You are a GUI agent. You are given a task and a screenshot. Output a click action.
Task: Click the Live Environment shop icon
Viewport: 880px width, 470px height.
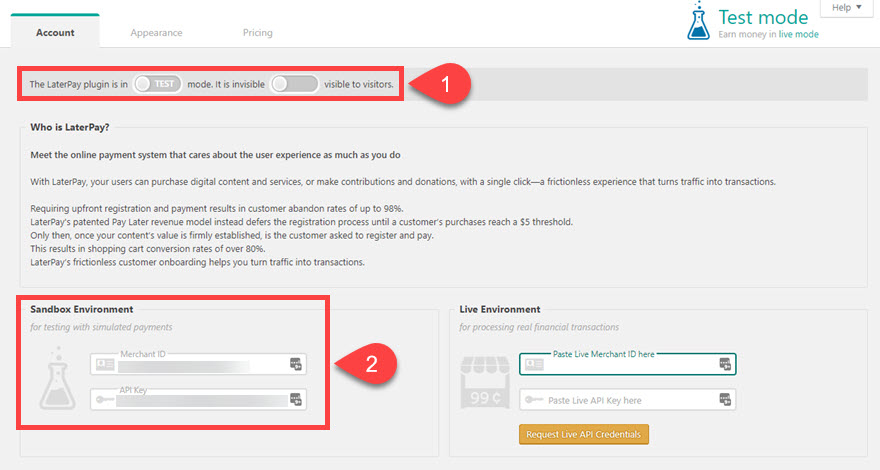[485, 382]
